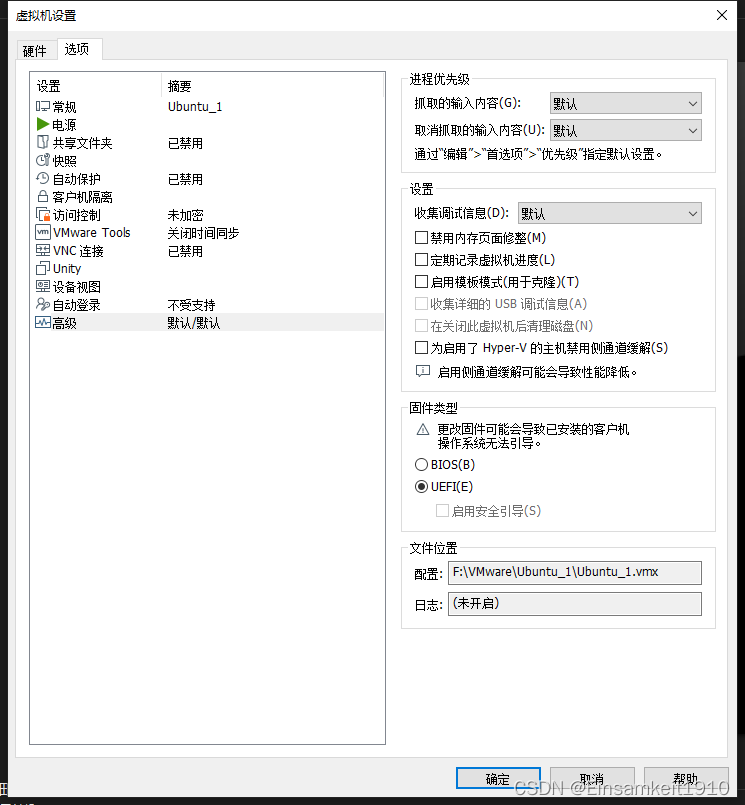Click 关闭时间同步 summary text
The width and height of the screenshot is (745, 805).
tap(203, 233)
